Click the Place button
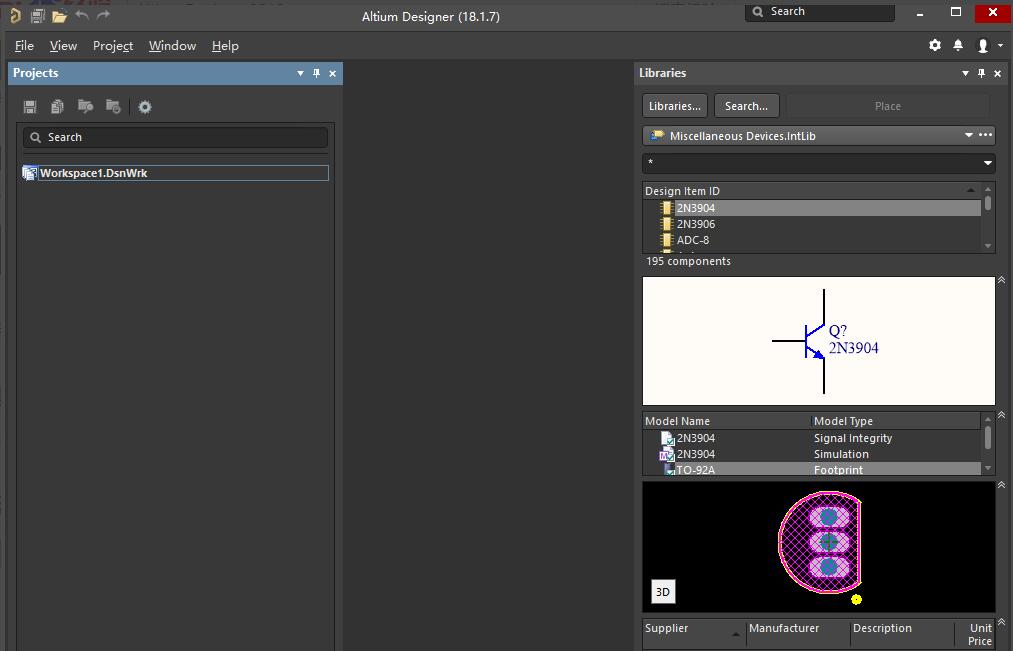1013x651 pixels. point(888,106)
